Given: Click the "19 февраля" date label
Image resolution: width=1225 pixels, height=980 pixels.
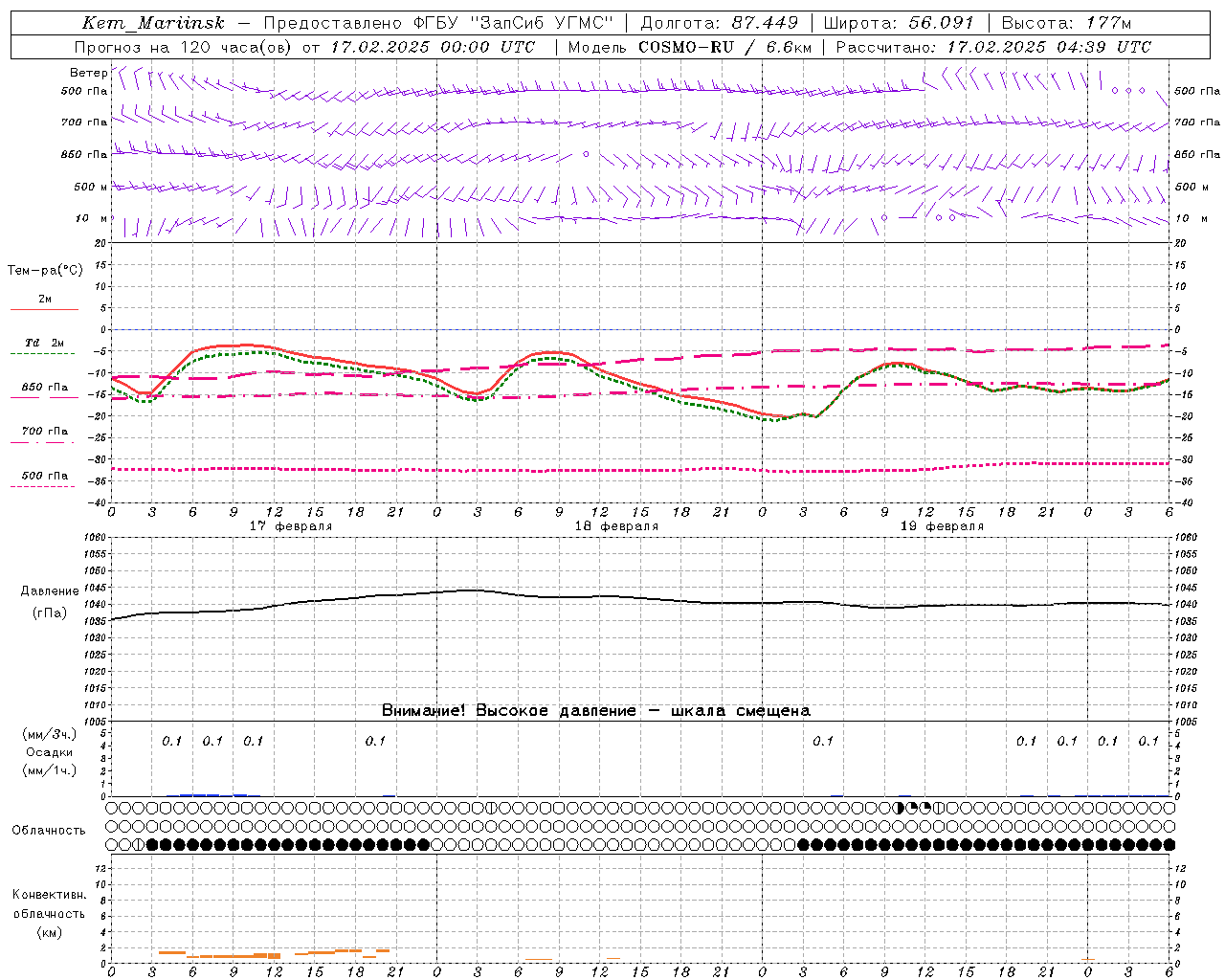Looking at the screenshot, I should click(942, 526).
